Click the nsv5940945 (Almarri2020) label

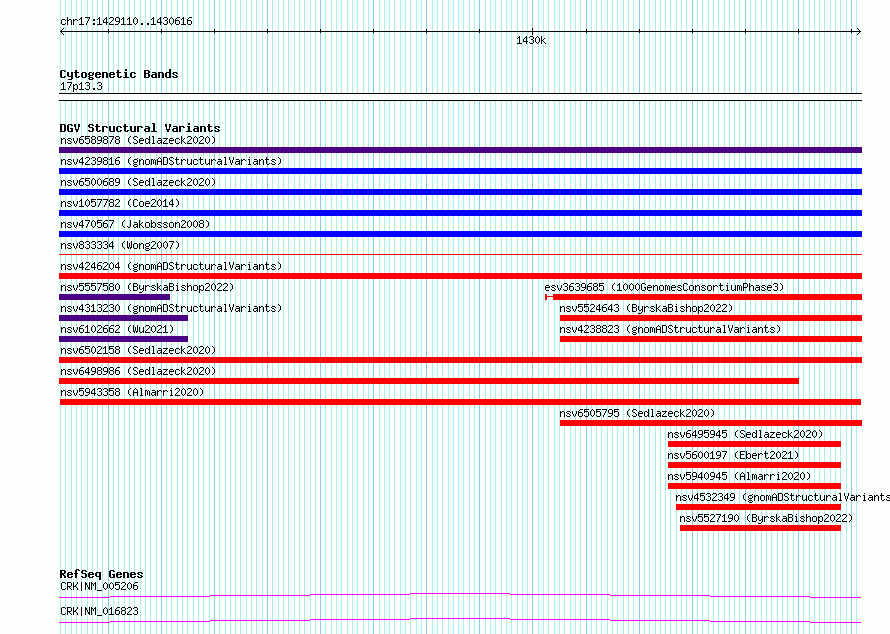point(739,476)
